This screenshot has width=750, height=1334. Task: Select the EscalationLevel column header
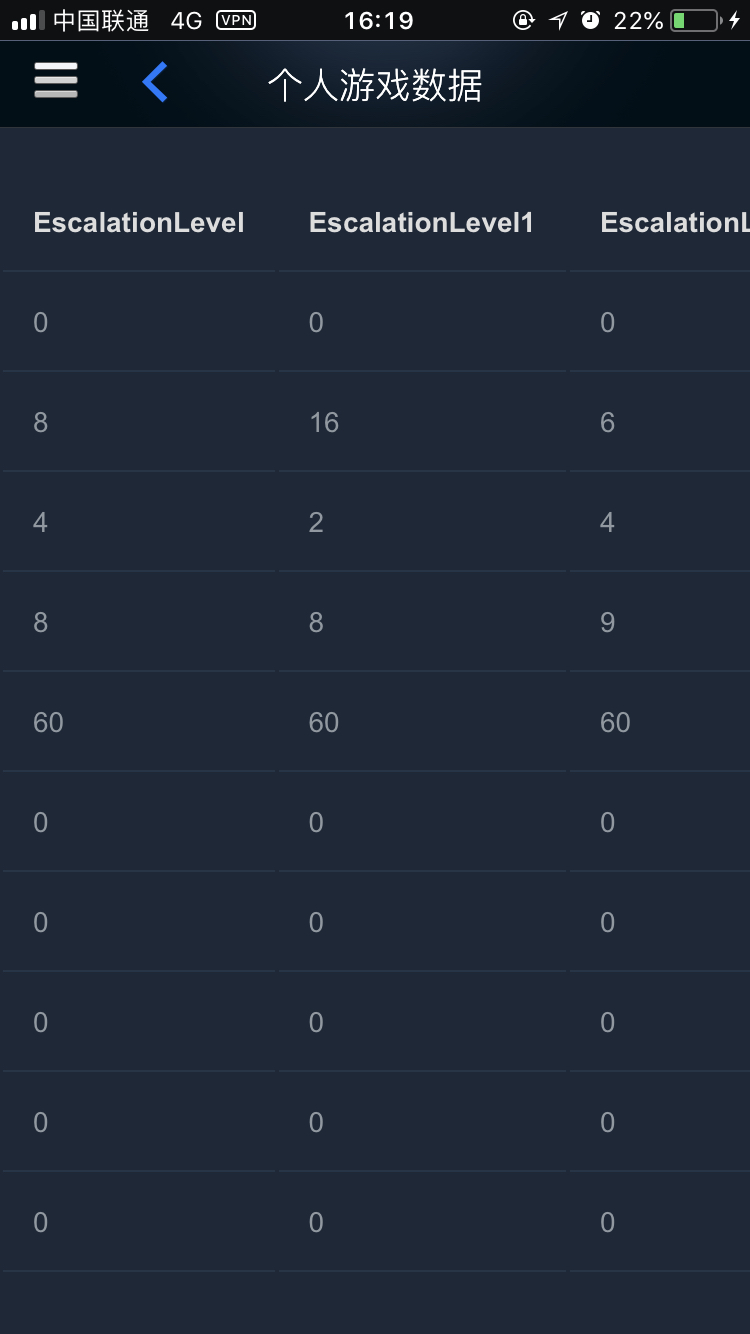click(139, 222)
